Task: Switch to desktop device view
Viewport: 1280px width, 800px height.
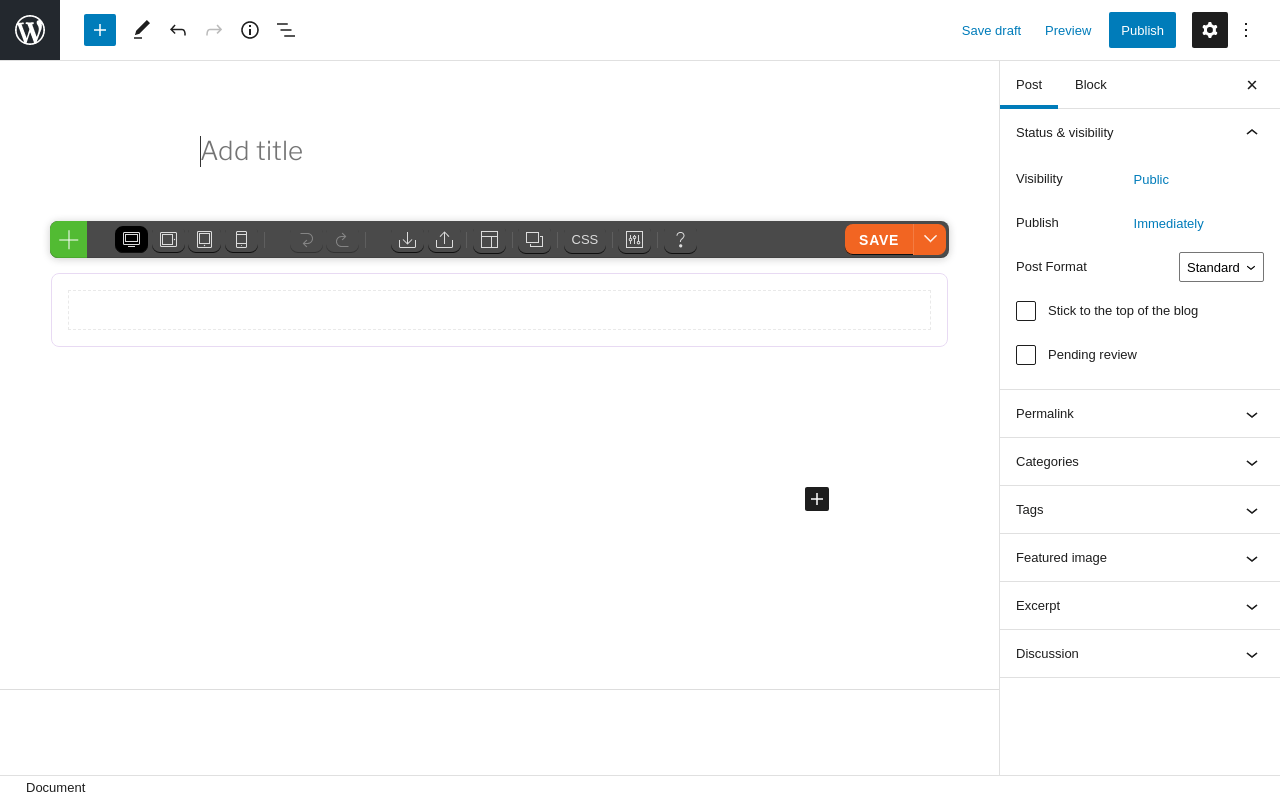Action: coord(131,239)
